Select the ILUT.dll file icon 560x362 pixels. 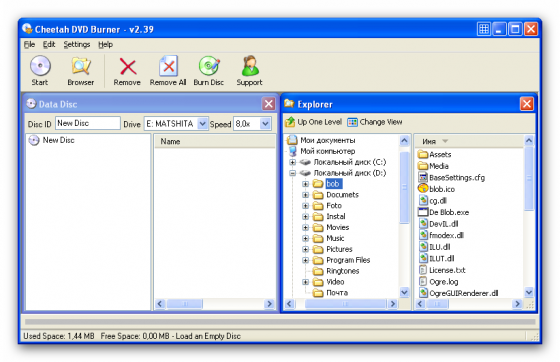click(423, 258)
